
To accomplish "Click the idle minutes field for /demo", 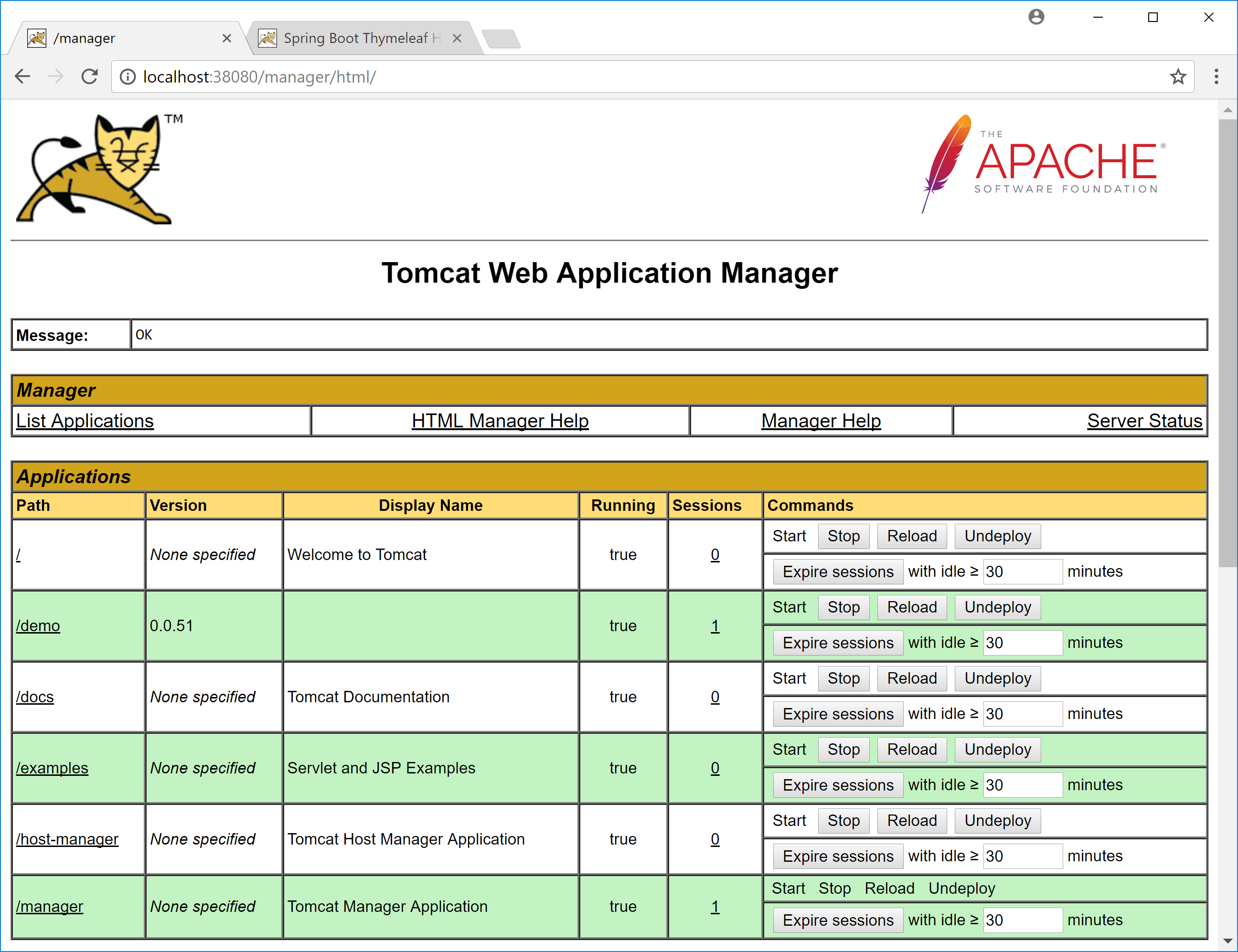I will [1022, 643].
